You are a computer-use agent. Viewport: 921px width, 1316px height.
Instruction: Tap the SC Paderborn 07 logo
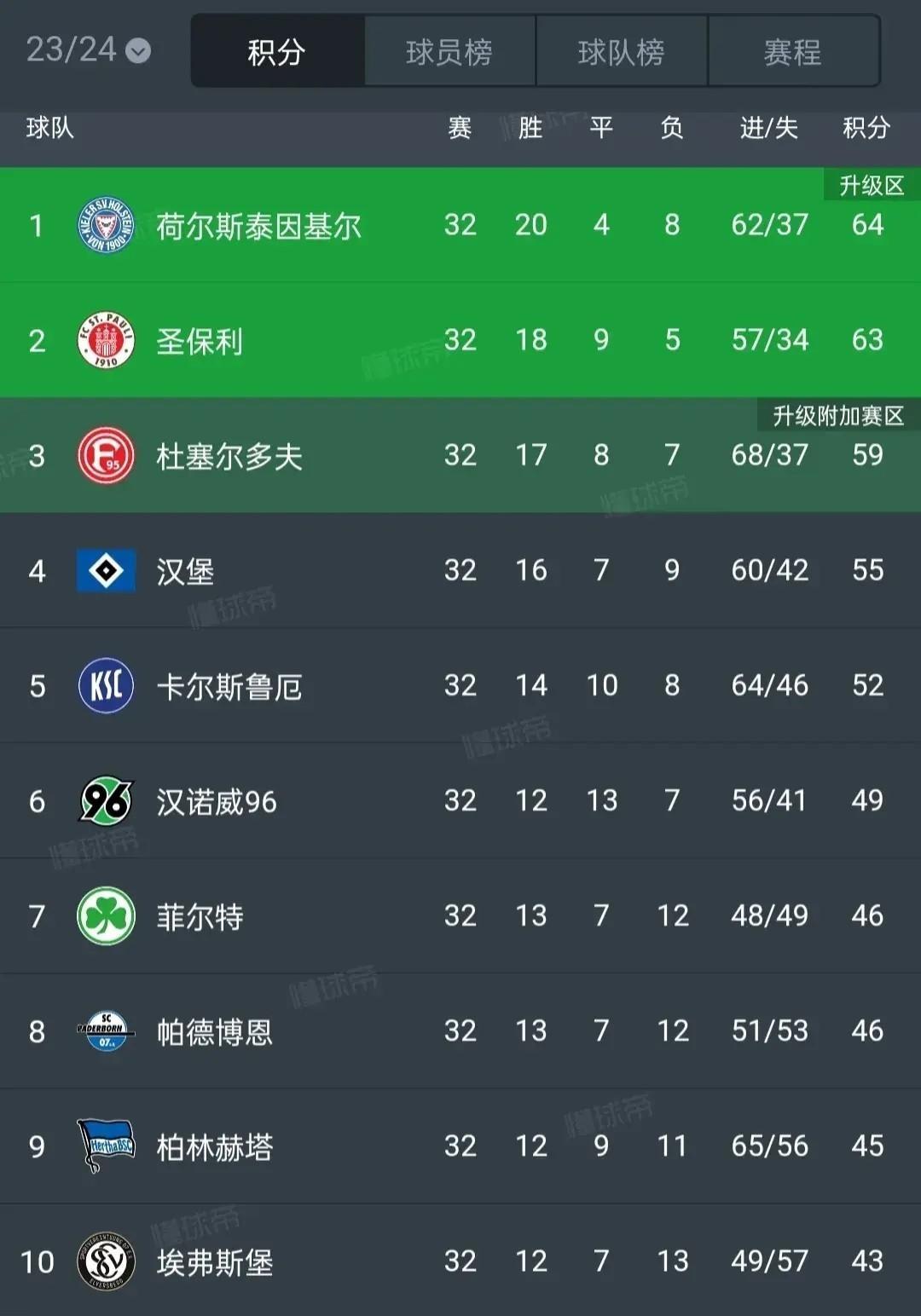coord(106,1031)
